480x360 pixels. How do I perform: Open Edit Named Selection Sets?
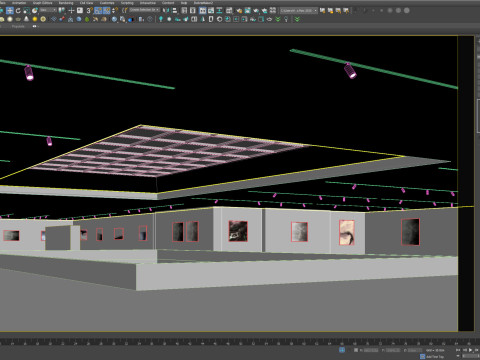(124, 10)
